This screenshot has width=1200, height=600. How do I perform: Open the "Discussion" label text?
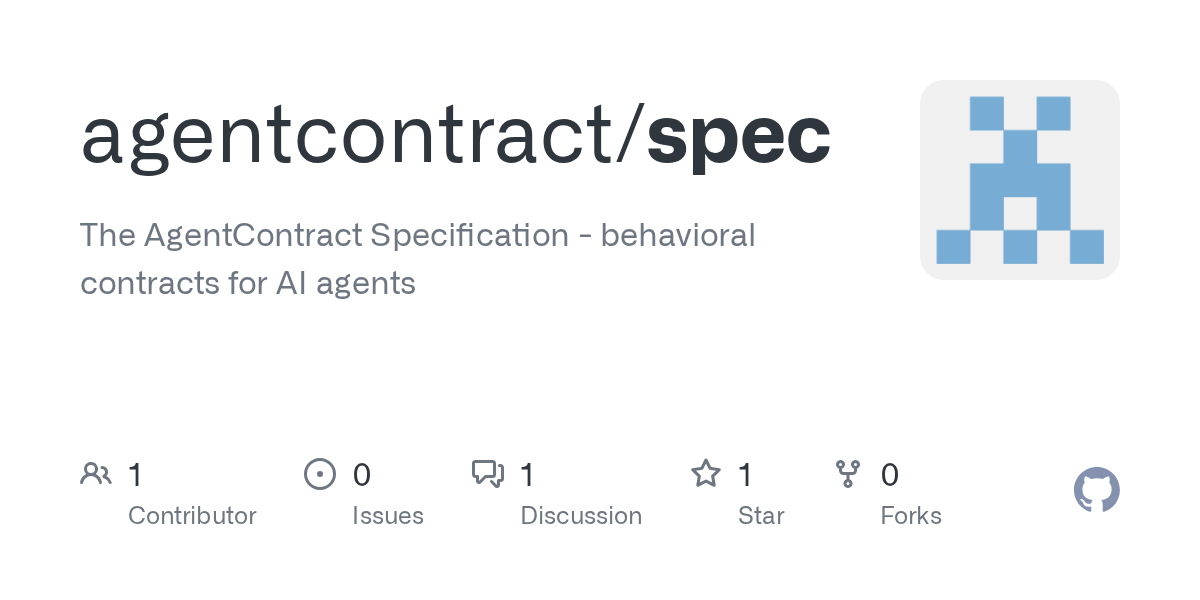pyautogui.click(x=581, y=516)
